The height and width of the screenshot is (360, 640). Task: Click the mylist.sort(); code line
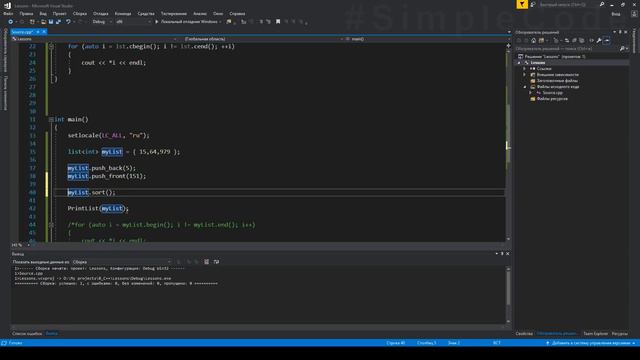(91, 192)
